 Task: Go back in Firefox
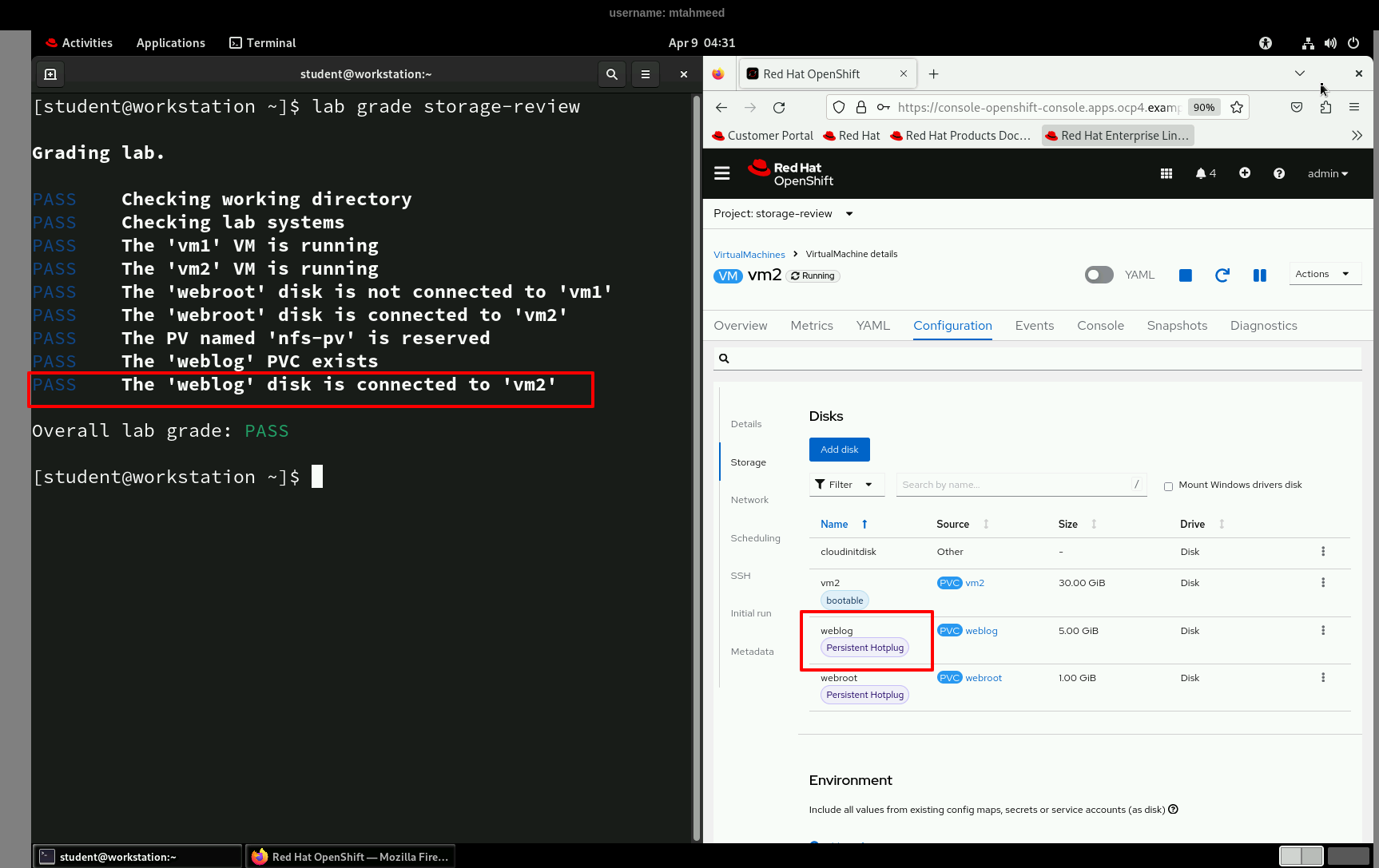click(721, 107)
